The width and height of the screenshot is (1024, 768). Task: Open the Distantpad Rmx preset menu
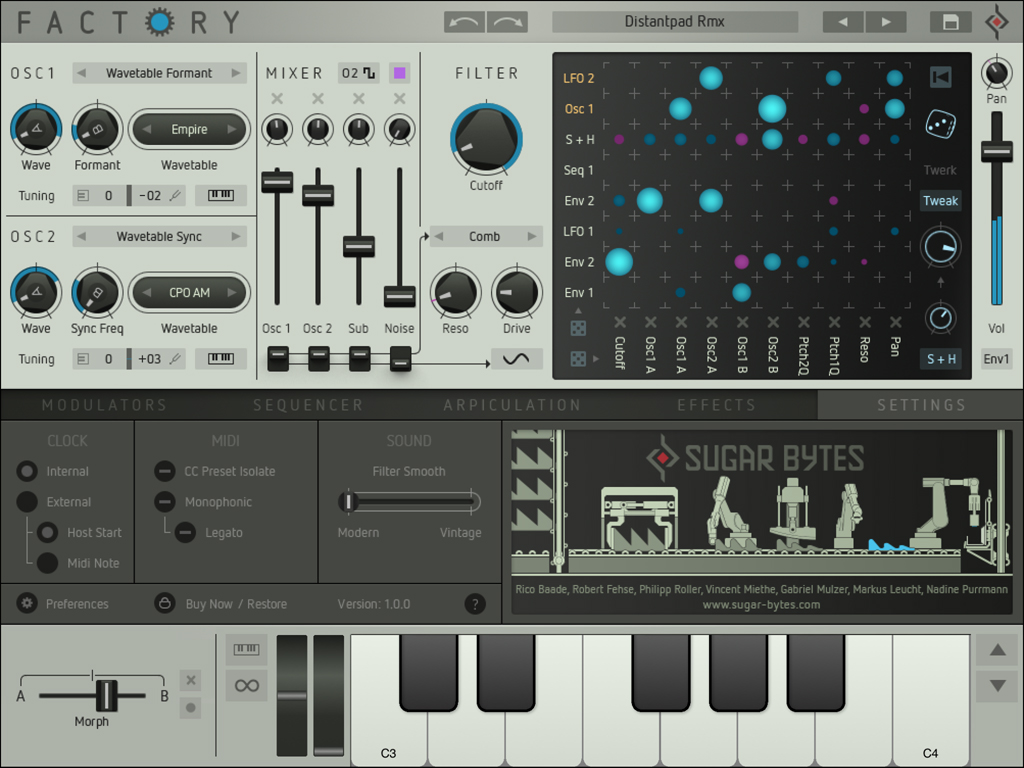tap(675, 22)
